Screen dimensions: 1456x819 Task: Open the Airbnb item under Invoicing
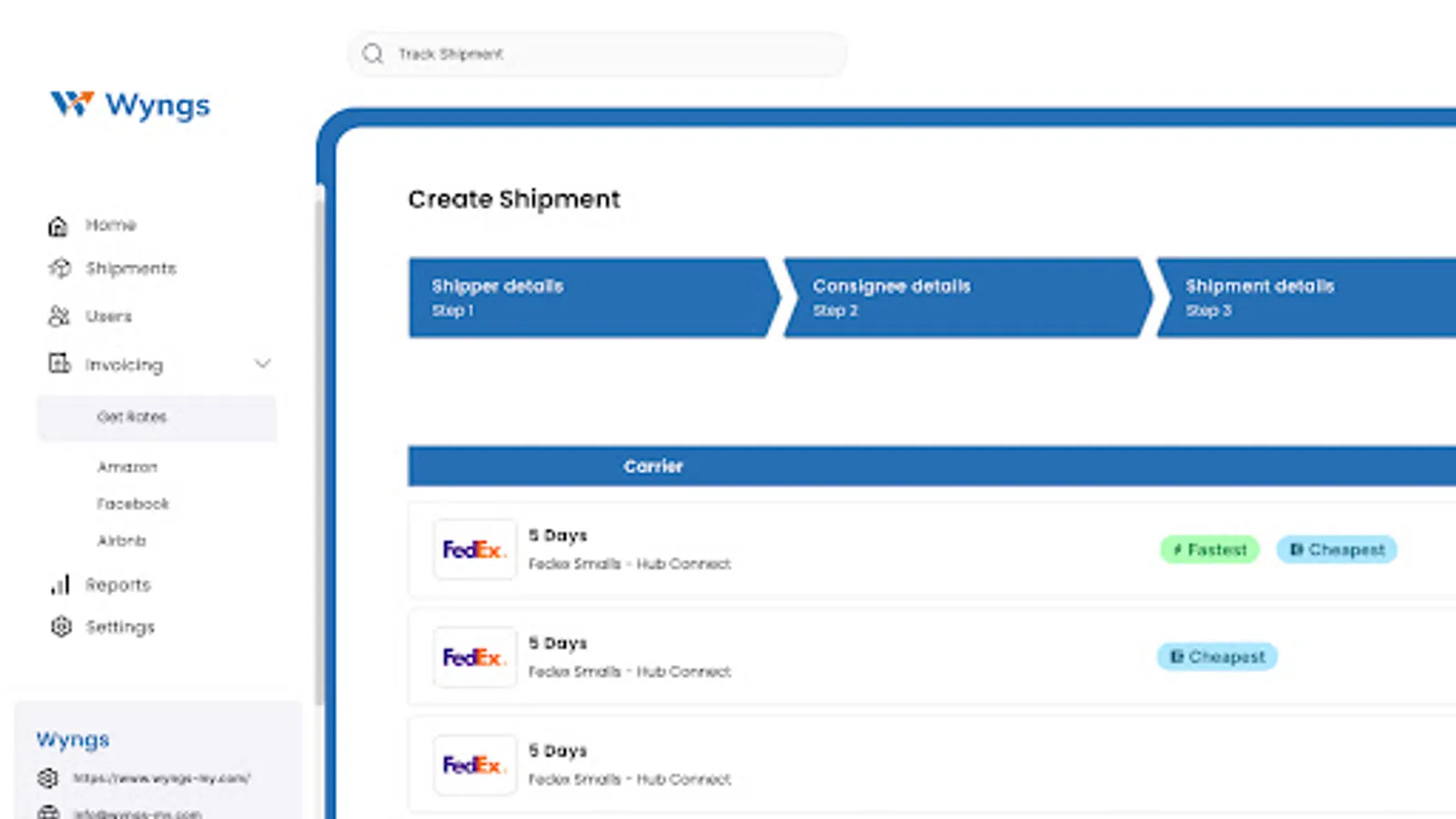(122, 541)
